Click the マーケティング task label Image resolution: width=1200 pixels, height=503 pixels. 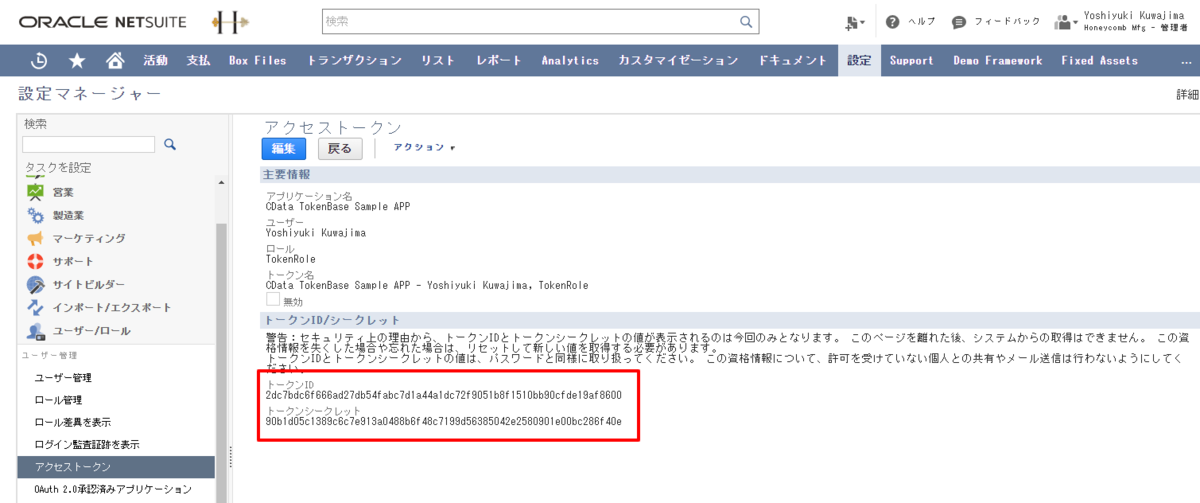point(89,238)
